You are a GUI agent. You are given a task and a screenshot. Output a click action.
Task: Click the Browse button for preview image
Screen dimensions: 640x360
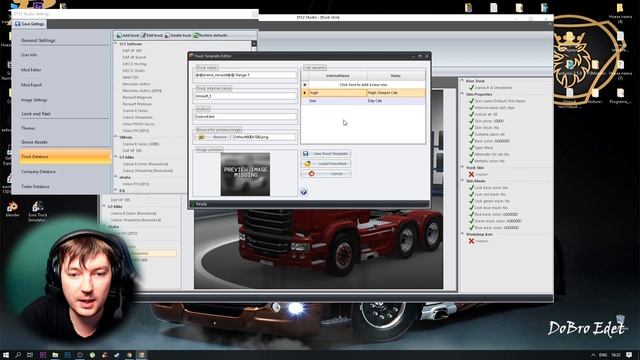point(213,137)
